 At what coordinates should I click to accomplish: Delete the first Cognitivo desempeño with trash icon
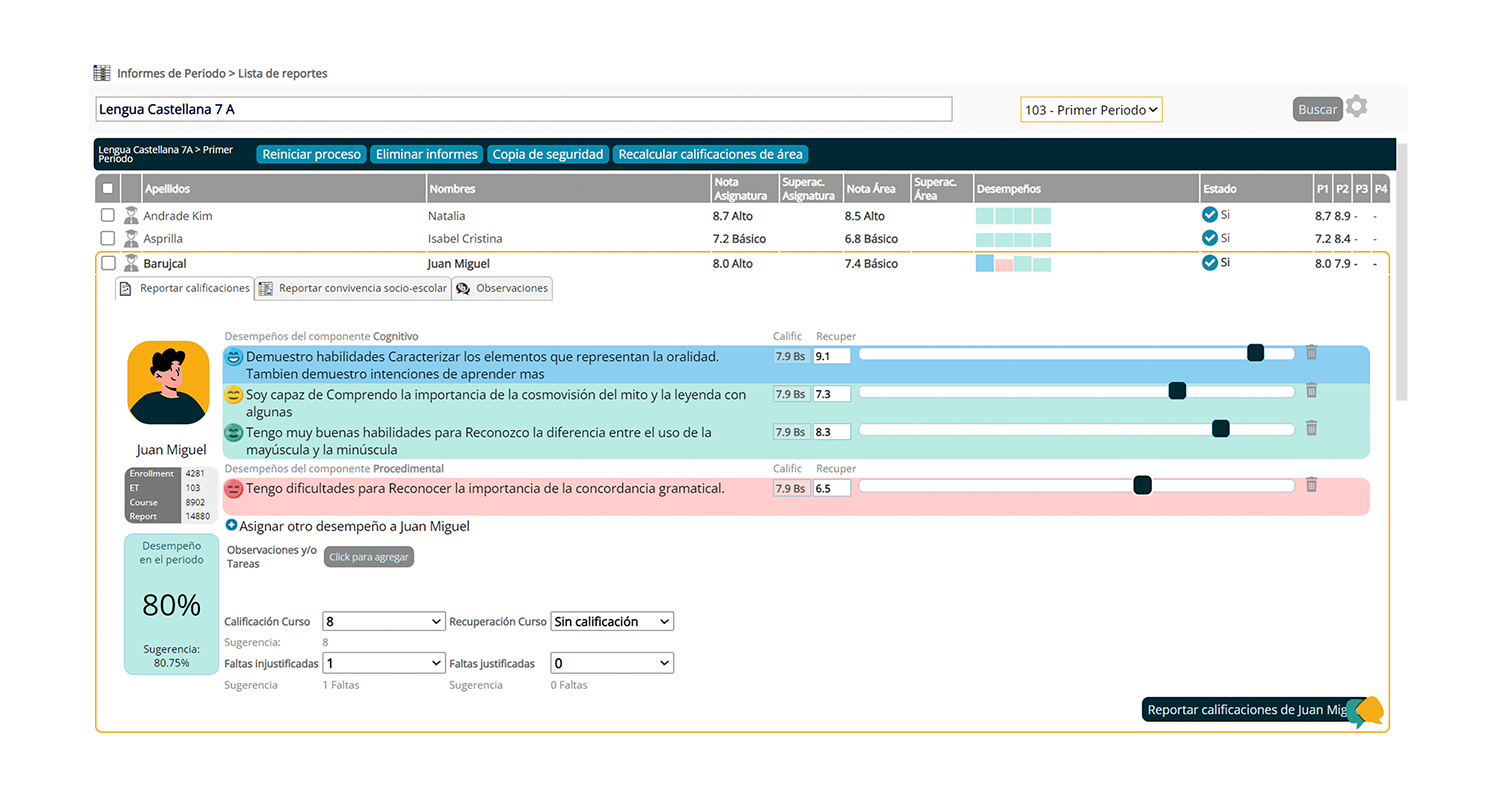click(1311, 352)
